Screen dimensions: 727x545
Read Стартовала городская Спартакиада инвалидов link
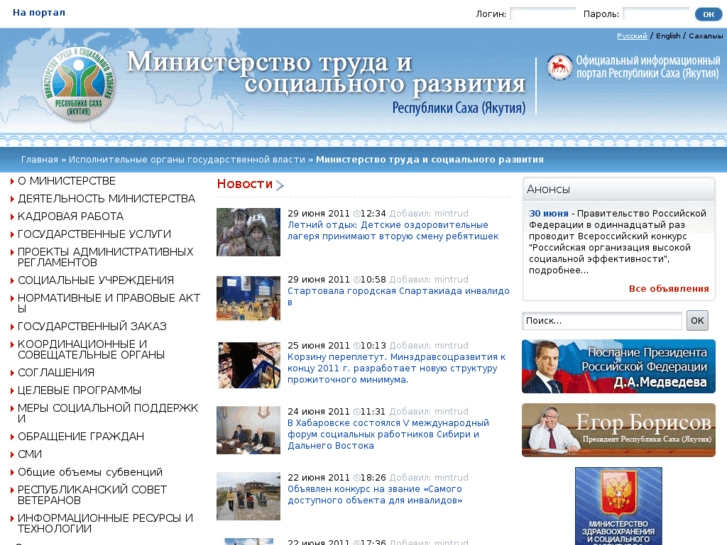[398, 296]
